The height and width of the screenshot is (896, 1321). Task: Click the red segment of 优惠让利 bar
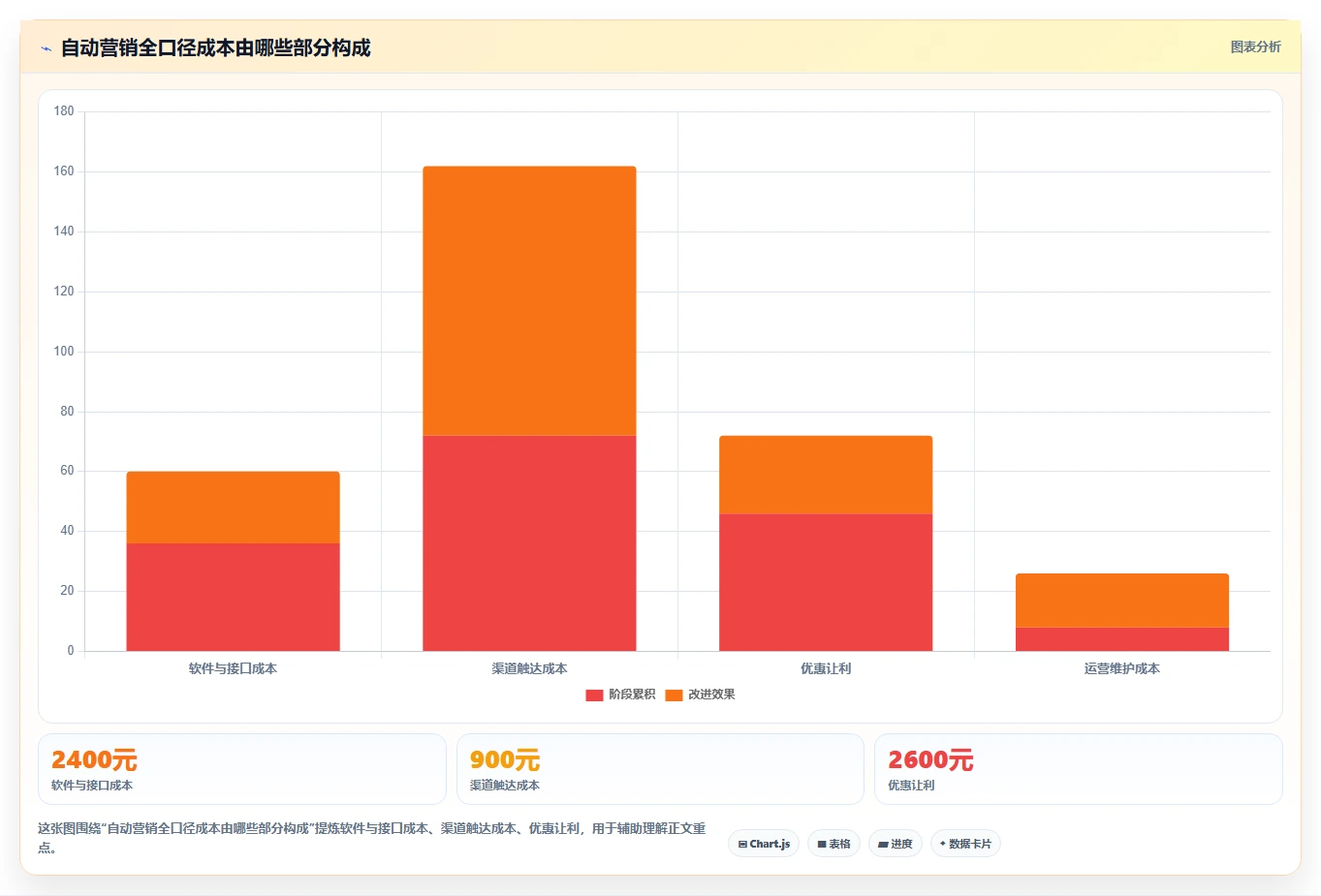pos(826,582)
